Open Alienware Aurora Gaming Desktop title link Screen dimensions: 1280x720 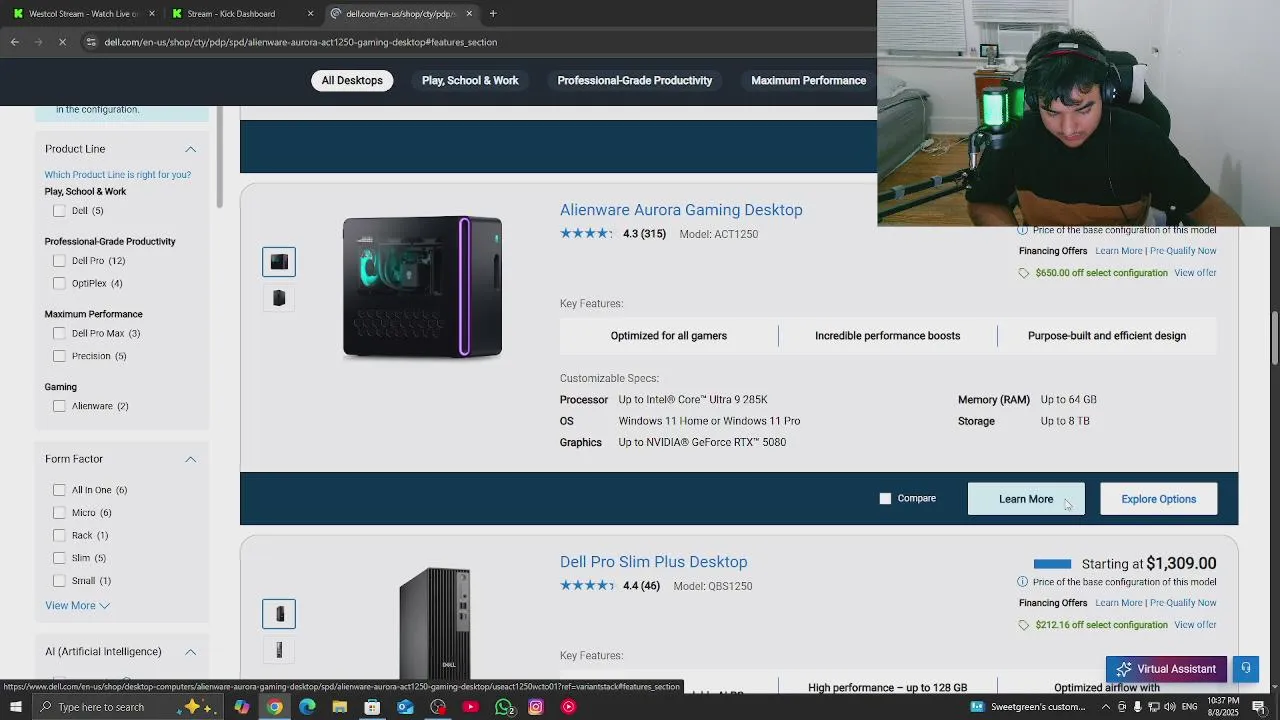tap(681, 210)
